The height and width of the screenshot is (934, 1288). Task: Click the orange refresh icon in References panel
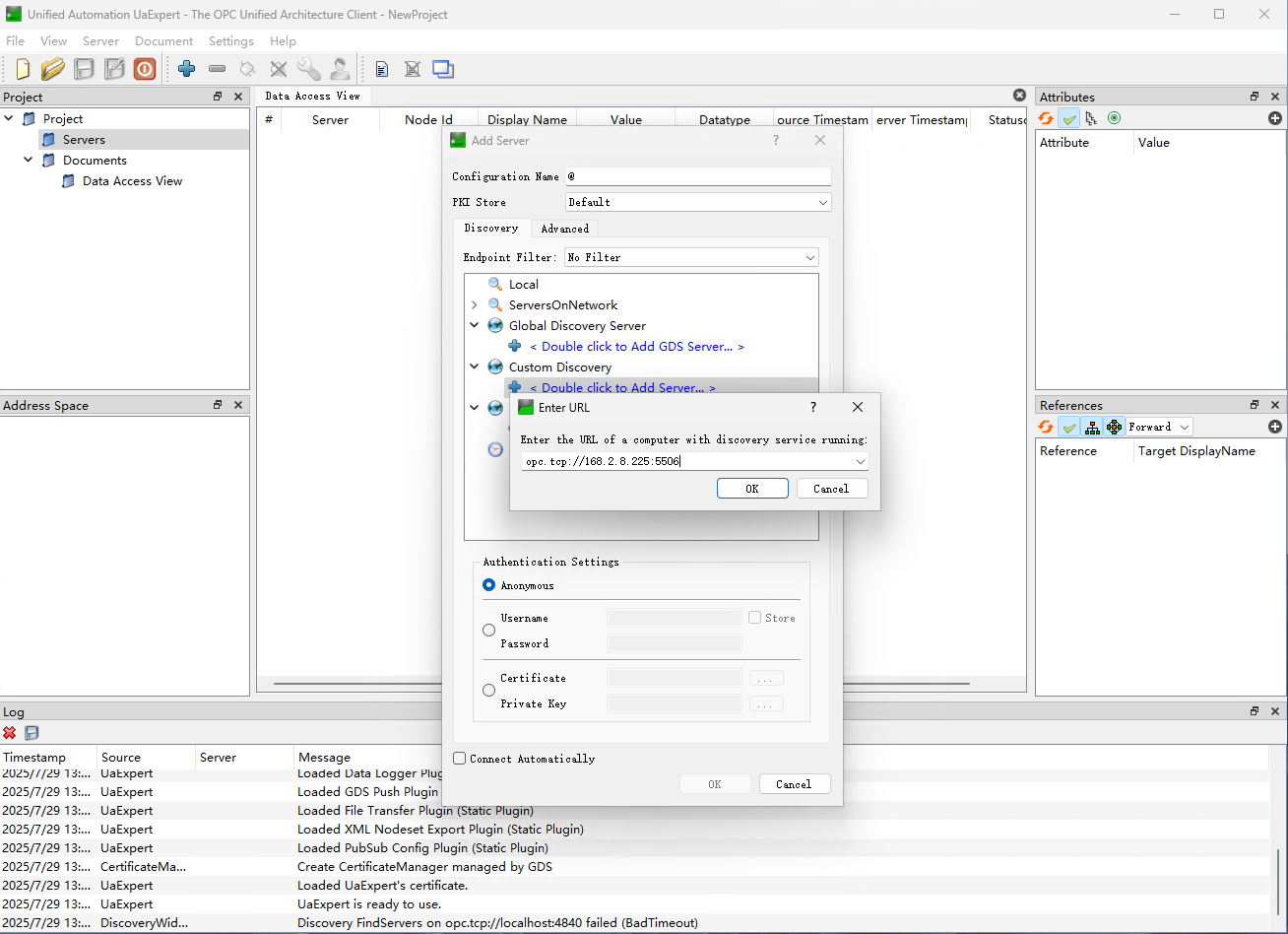(x=1047, y=427)
